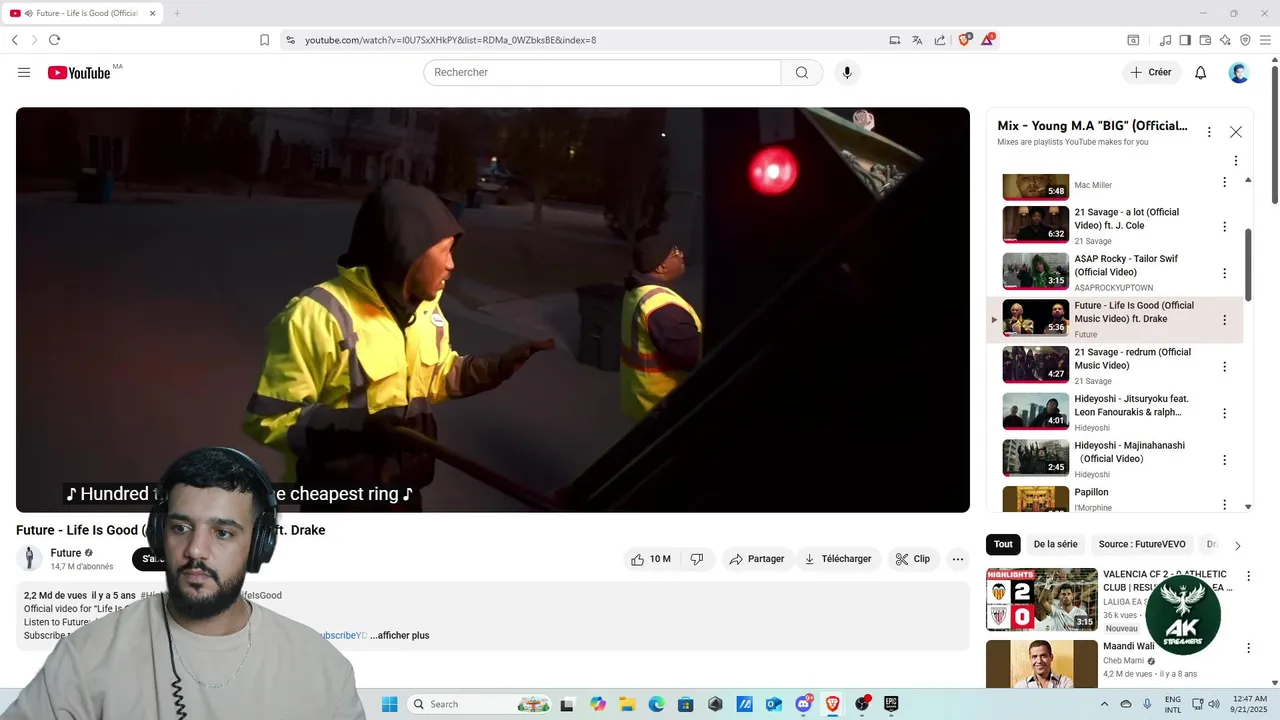Open the YouTube hamburger guide menu

pos(24,73)
